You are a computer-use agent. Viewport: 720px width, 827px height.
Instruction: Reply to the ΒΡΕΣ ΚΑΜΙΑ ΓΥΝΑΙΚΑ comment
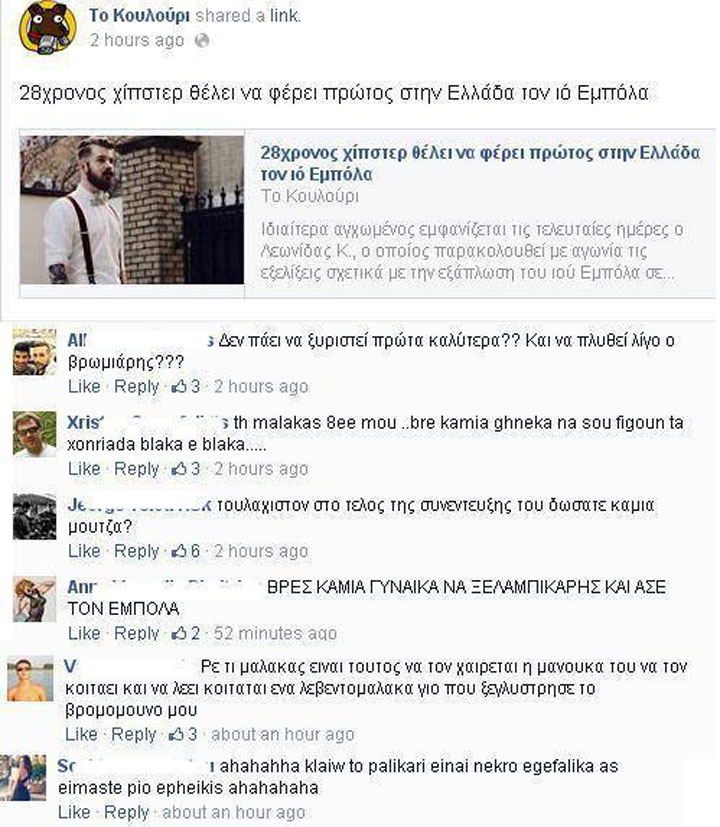pyautogui.click(x=137, y=633)
